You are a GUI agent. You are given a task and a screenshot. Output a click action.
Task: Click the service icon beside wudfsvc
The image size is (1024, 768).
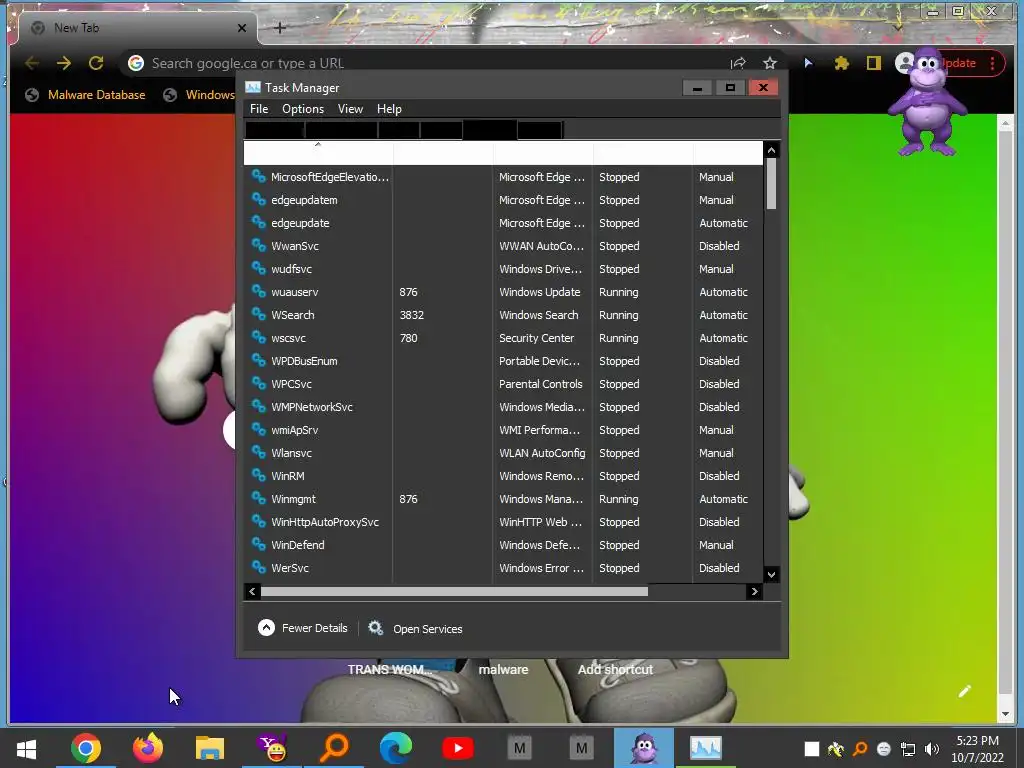tap(259, 268)
